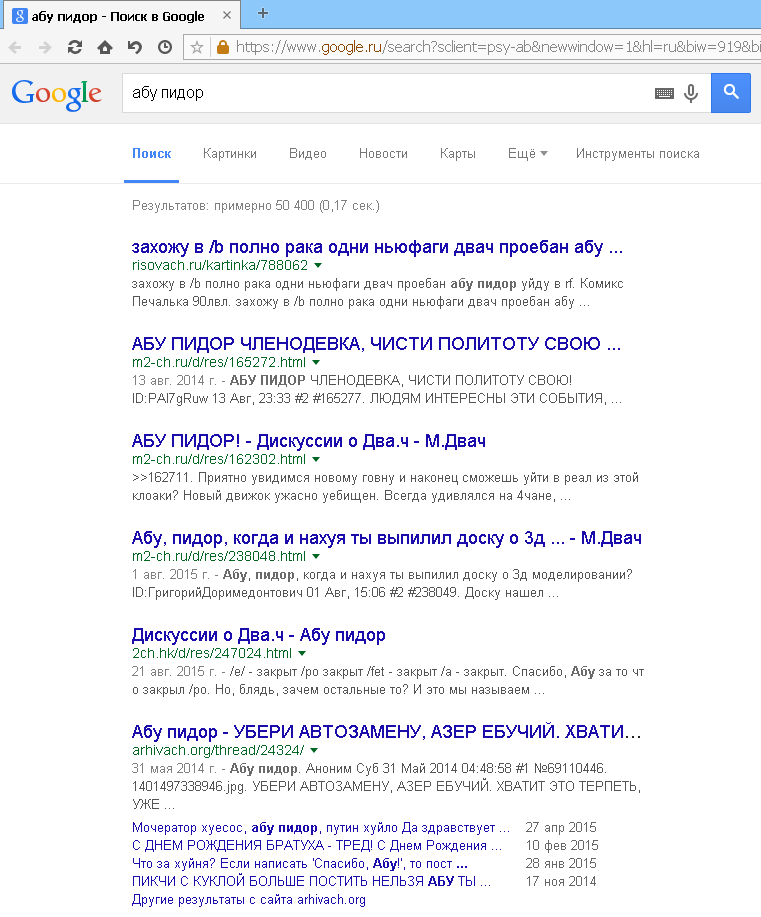
Task: Open result 'Абу пидор - УБЕРИ АВТОЗАМЕНУ'
Action: tap(387, 732)
